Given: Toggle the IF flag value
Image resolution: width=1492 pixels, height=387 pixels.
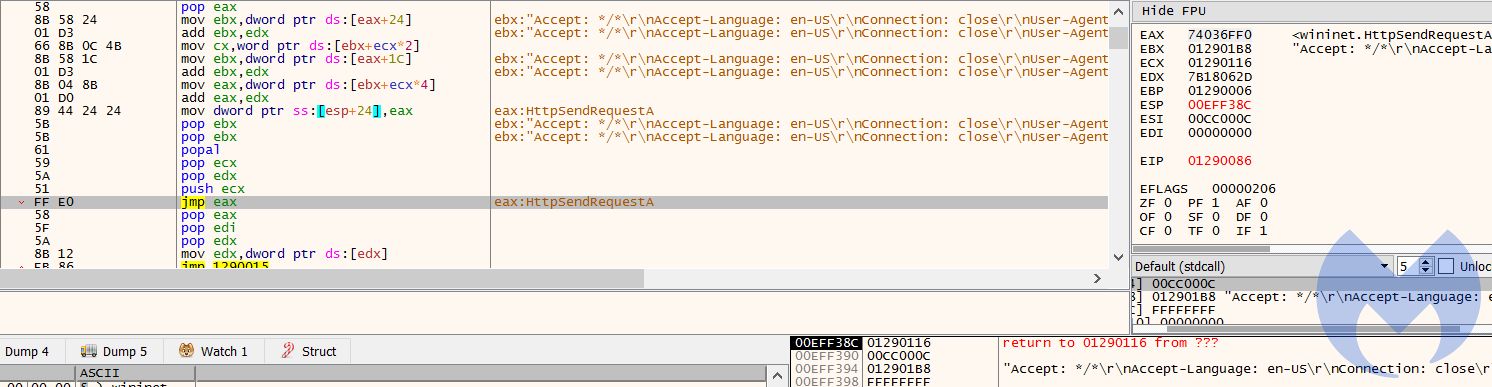Looking at the screenshot, I should [1264, 231].
